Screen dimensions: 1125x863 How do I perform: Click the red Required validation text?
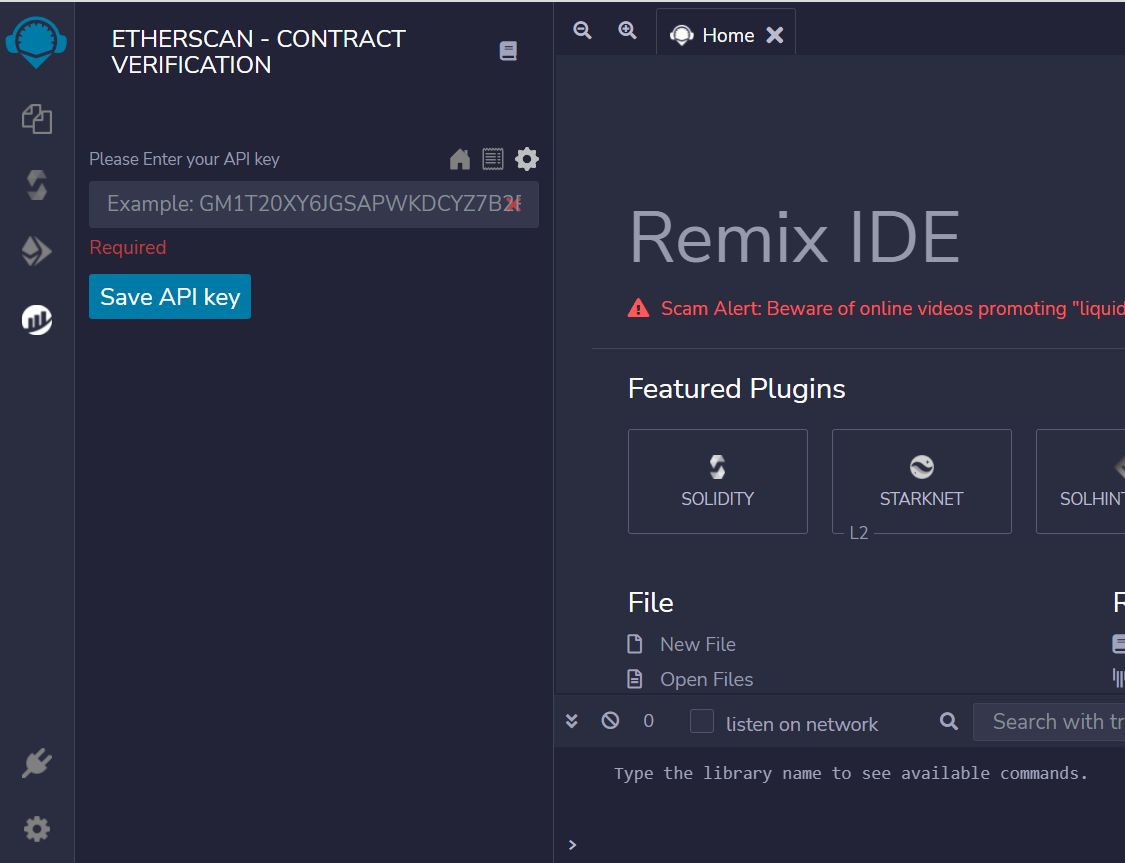tap(128, 247)
